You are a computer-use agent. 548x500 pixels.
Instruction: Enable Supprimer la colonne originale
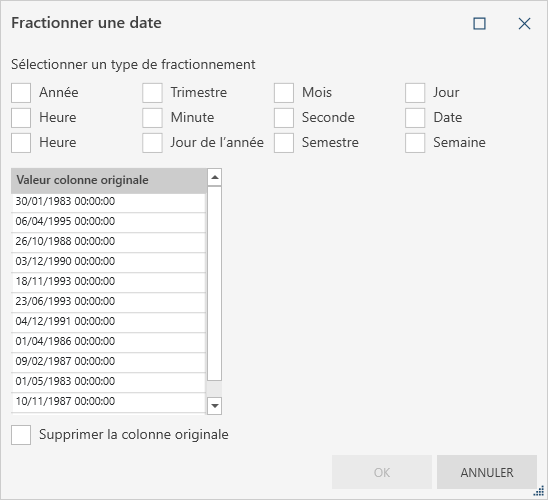[21, 435]
